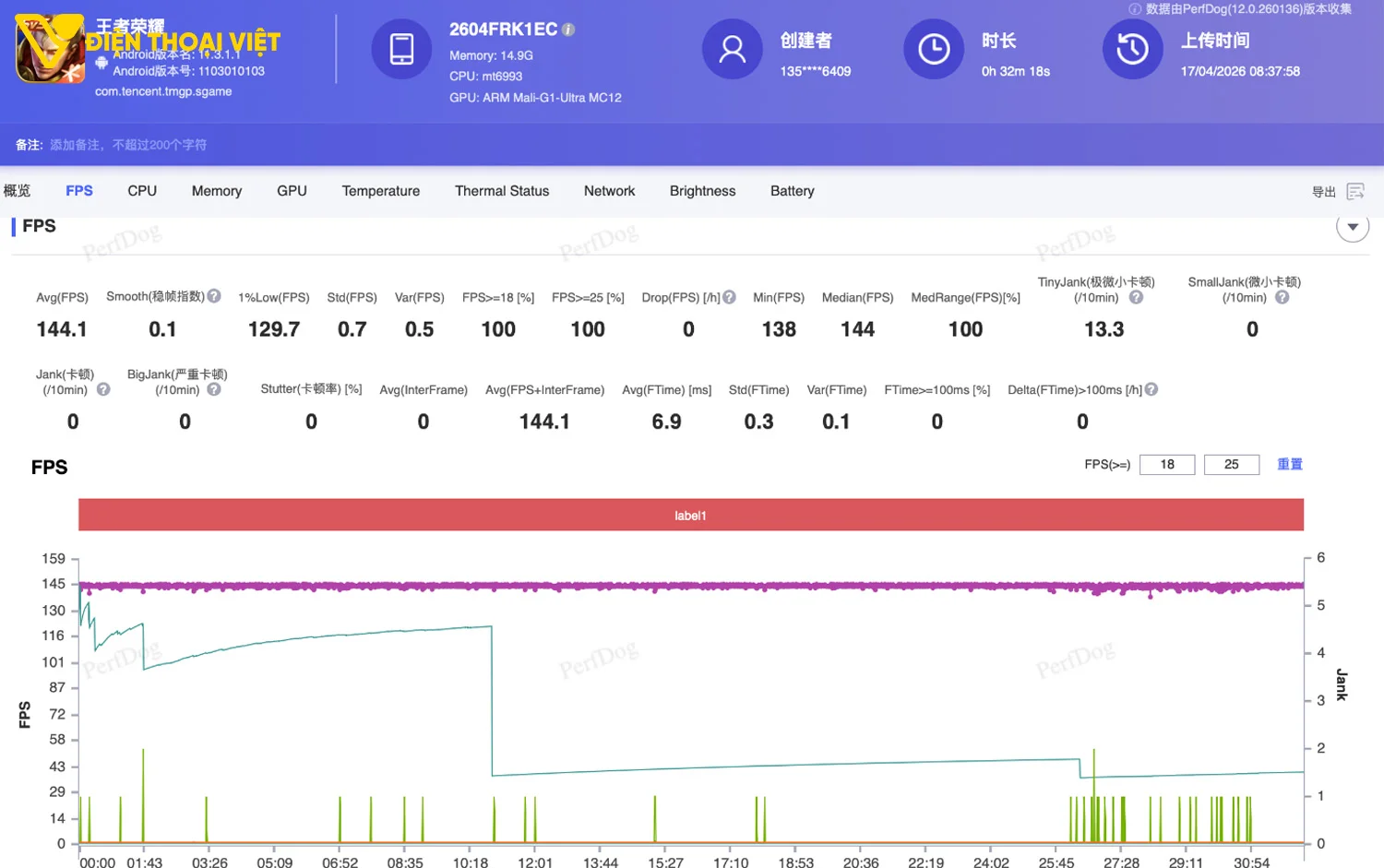The image size is (1384, 868).
Task: Click the red label1 bar above chart
Action: coord(690,516)
